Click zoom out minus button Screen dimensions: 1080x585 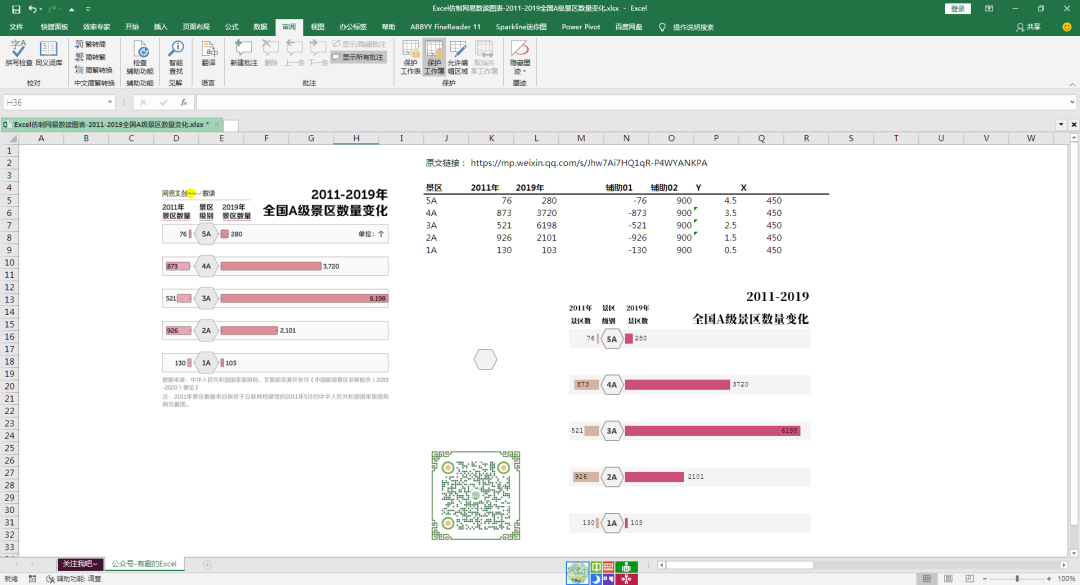(985, 579)
